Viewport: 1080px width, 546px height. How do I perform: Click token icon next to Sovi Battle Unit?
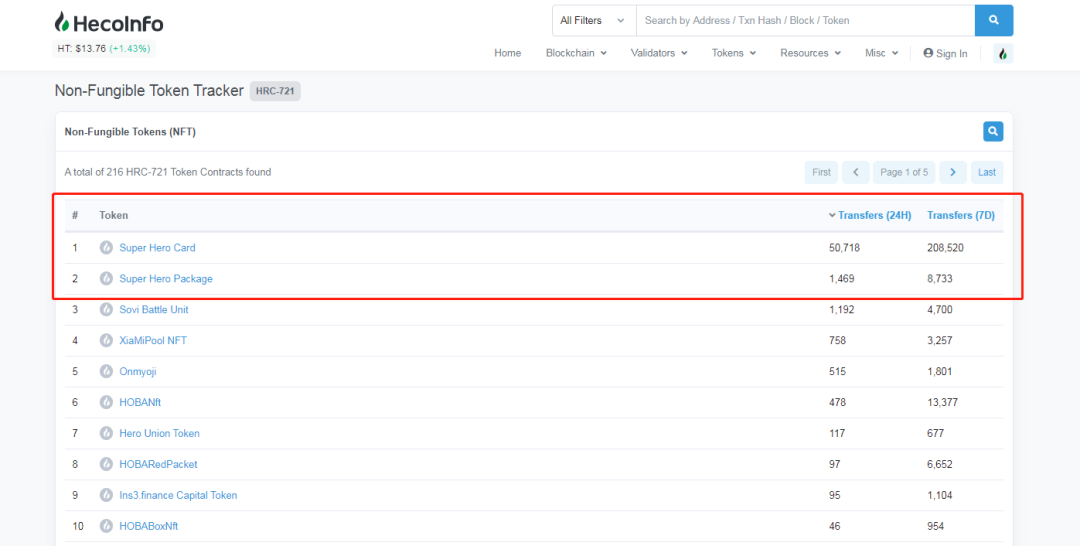coord(106,310)
